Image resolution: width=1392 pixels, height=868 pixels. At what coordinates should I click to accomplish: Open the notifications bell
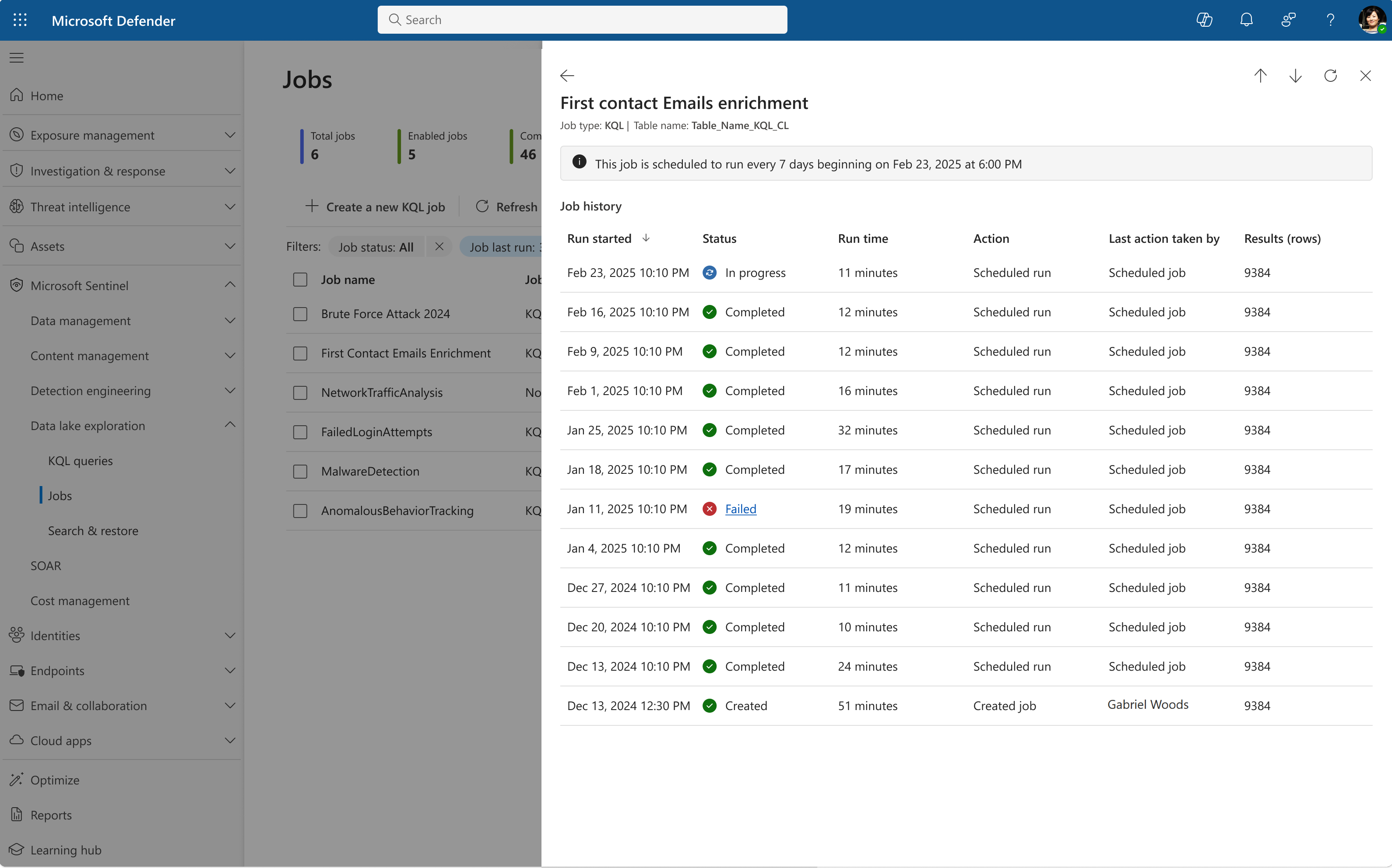point(1246,20)
